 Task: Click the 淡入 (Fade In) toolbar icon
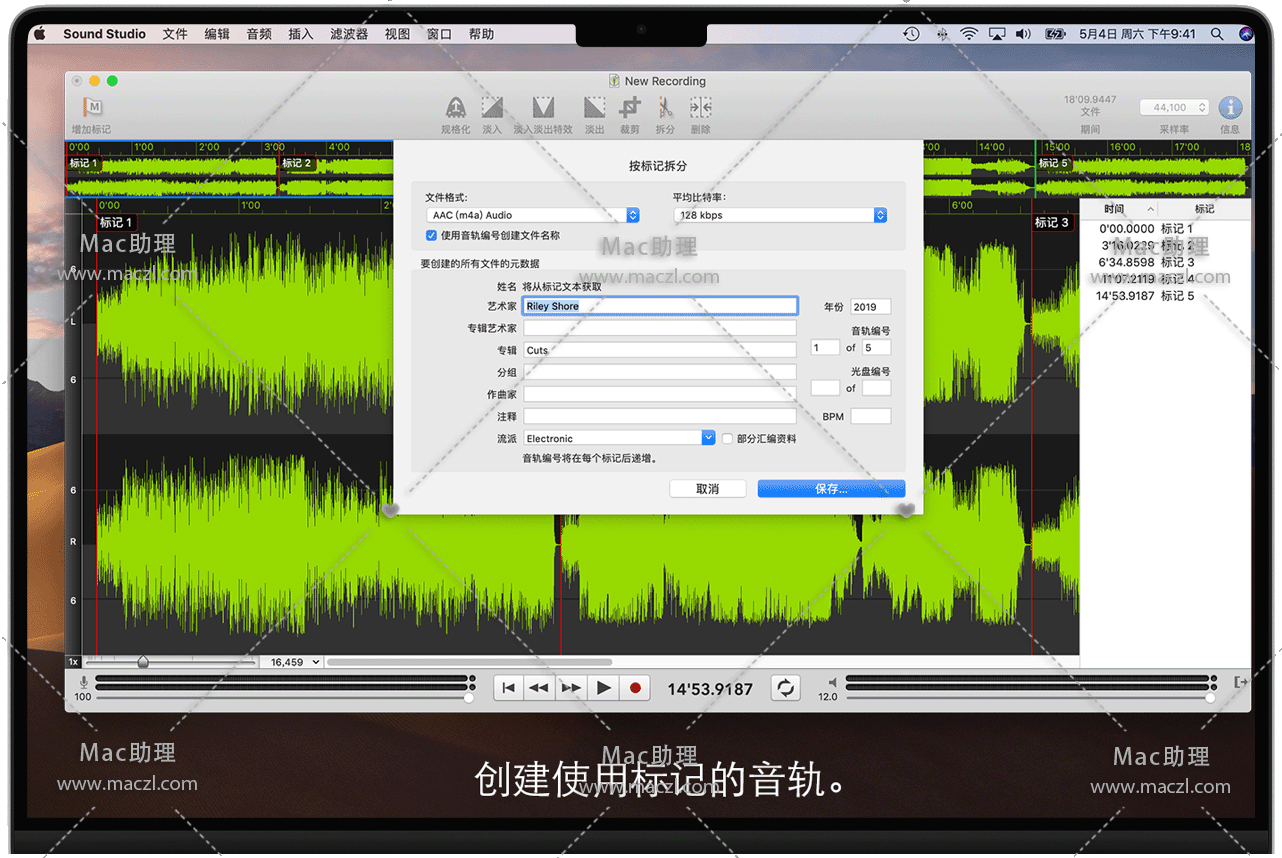click(x=491, y=108)
